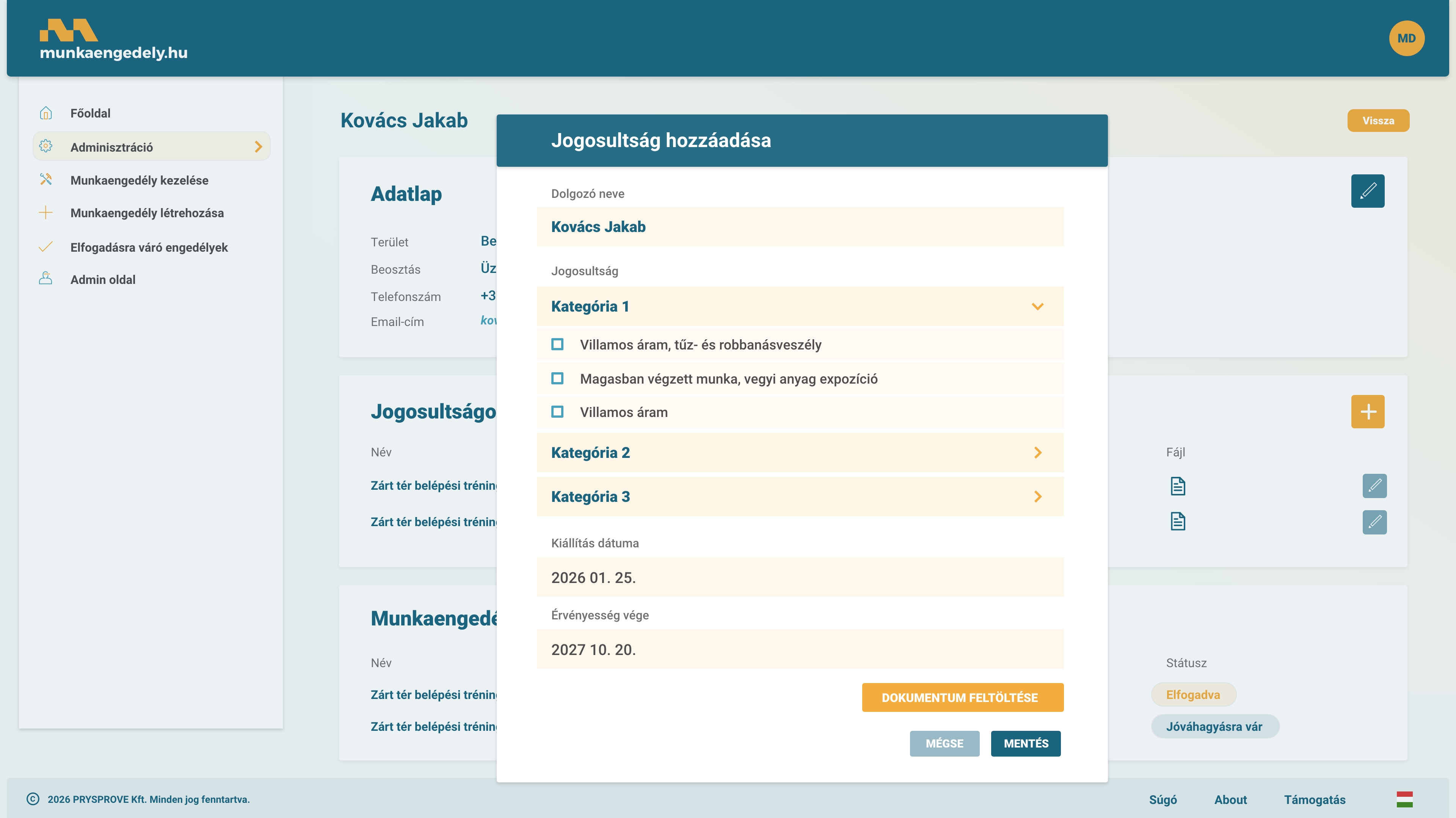Click the MENTÉS save button

[1025, 743]
